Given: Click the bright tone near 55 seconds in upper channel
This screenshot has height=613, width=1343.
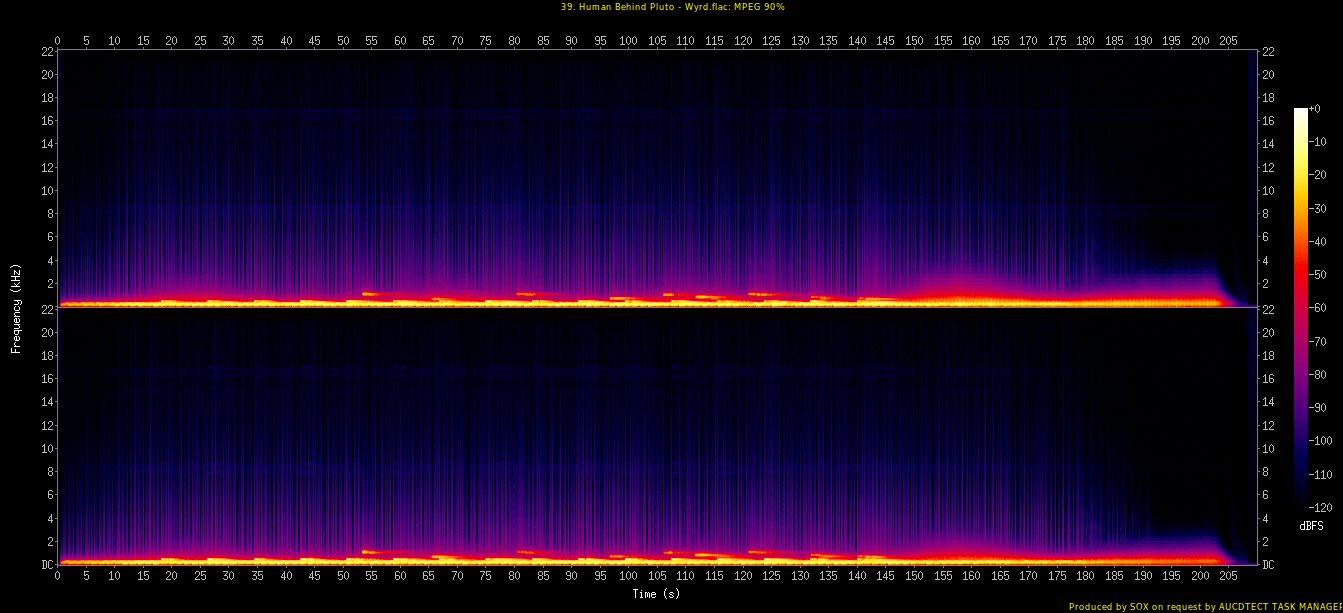Looking at the screenshot, I should (x=371, y=294).
